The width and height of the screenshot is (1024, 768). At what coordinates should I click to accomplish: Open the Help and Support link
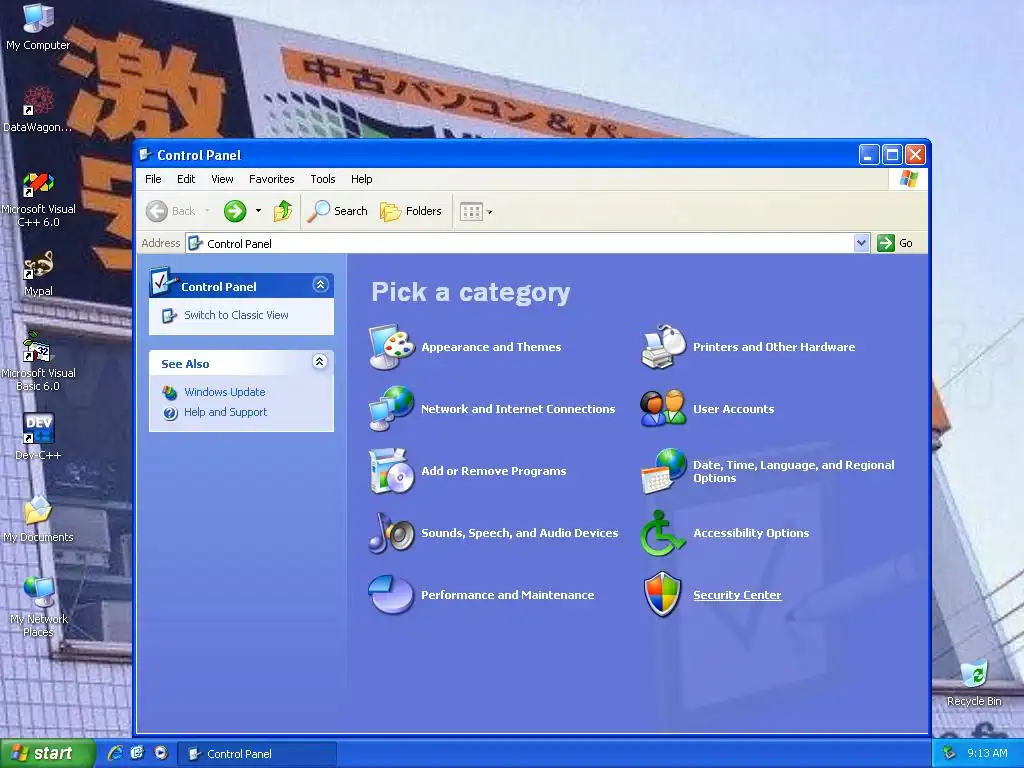pos(225,412)
